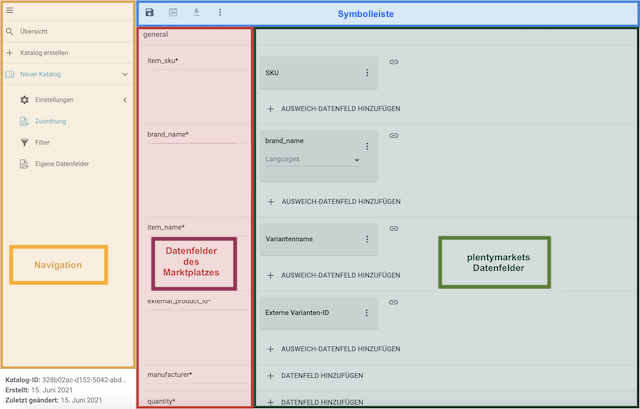
Task: Click the general section heading
Action: point(156,34)
